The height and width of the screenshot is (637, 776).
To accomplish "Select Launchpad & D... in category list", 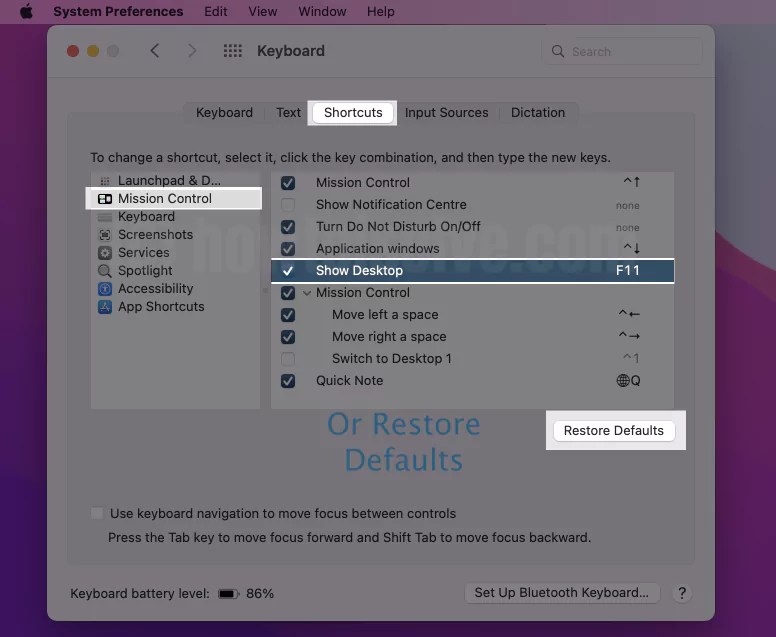I will (174, 181).
